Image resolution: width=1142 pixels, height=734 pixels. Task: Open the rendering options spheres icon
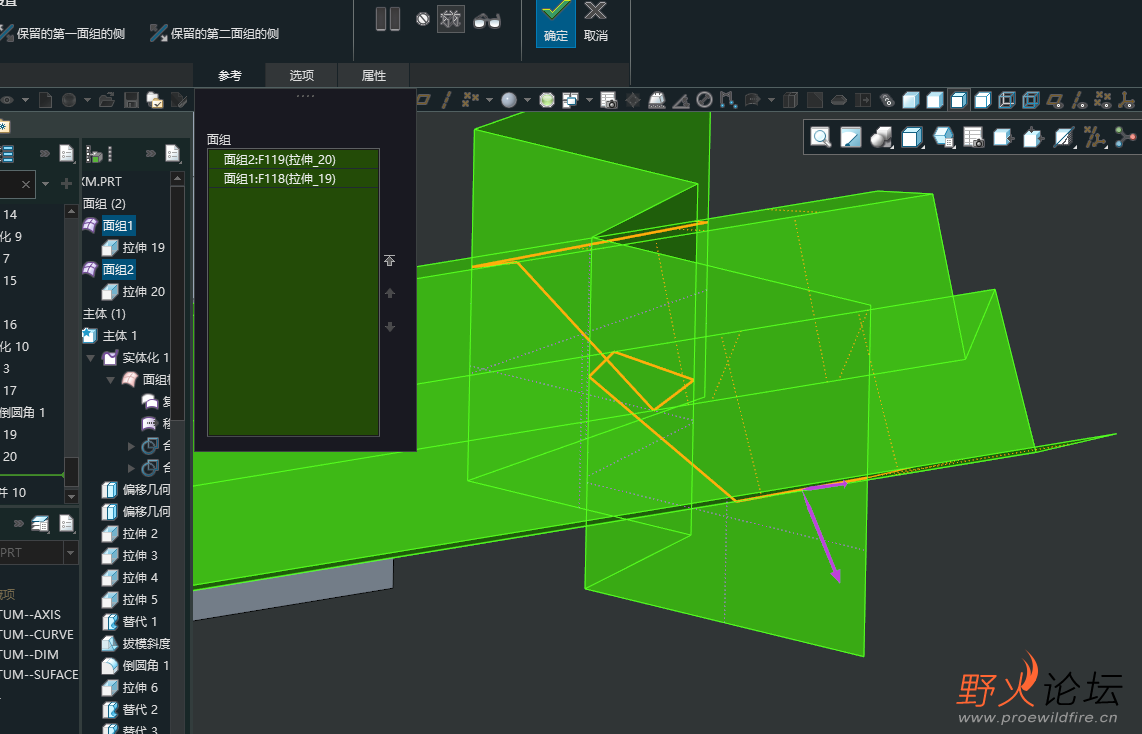pos(881,137)
